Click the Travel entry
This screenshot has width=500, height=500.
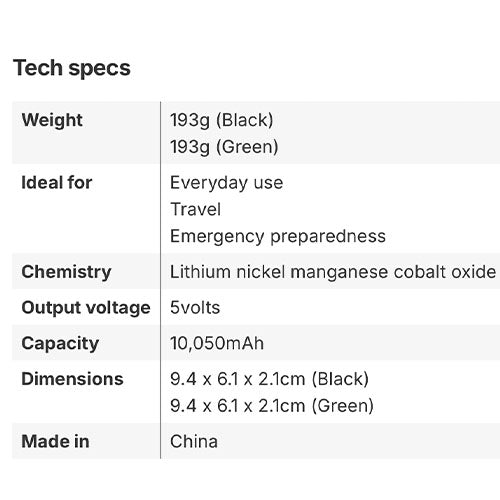196,209
